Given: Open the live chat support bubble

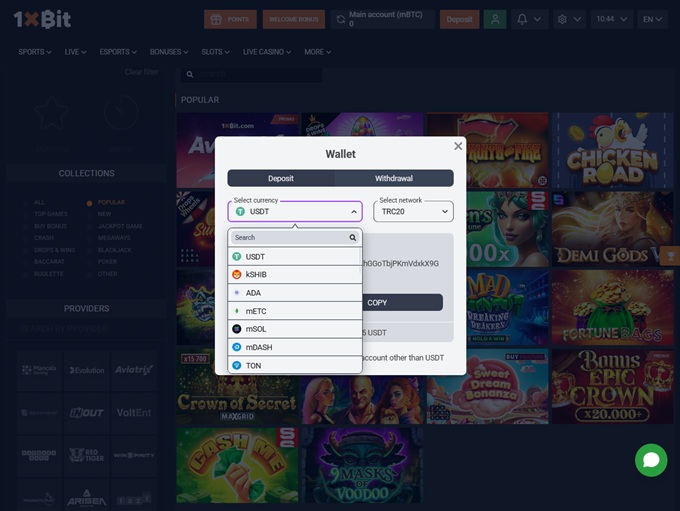Looking at the screenshot, I should click(650, 460).
